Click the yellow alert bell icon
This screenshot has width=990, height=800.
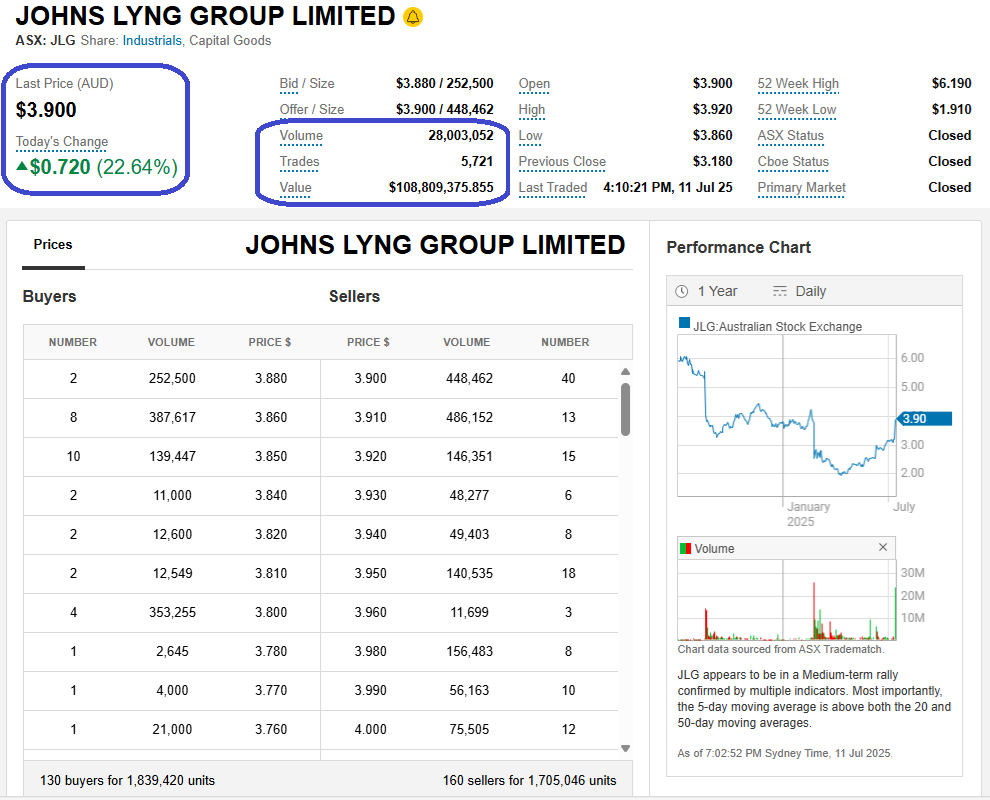click(x=413, y=17)
